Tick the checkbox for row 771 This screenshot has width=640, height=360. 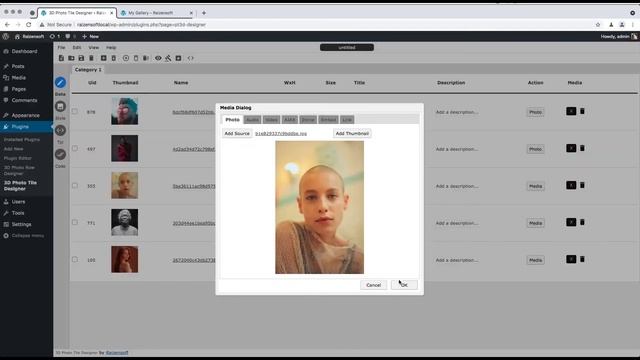pos(75,222)
